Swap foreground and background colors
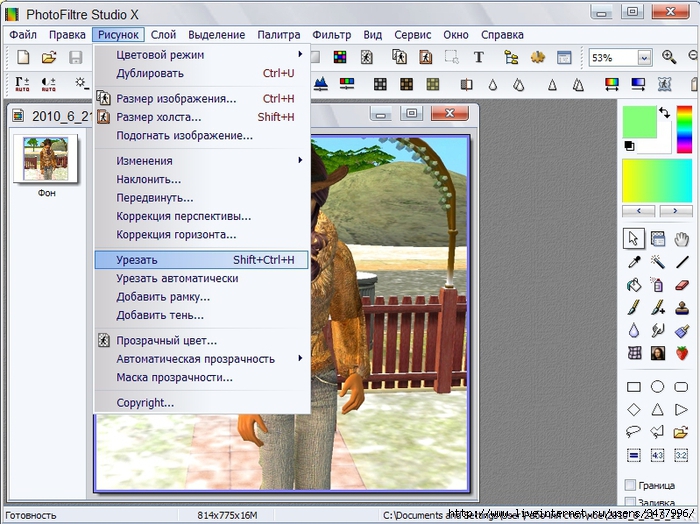This screenshot has width=700, height=524. tap(664, 112)
